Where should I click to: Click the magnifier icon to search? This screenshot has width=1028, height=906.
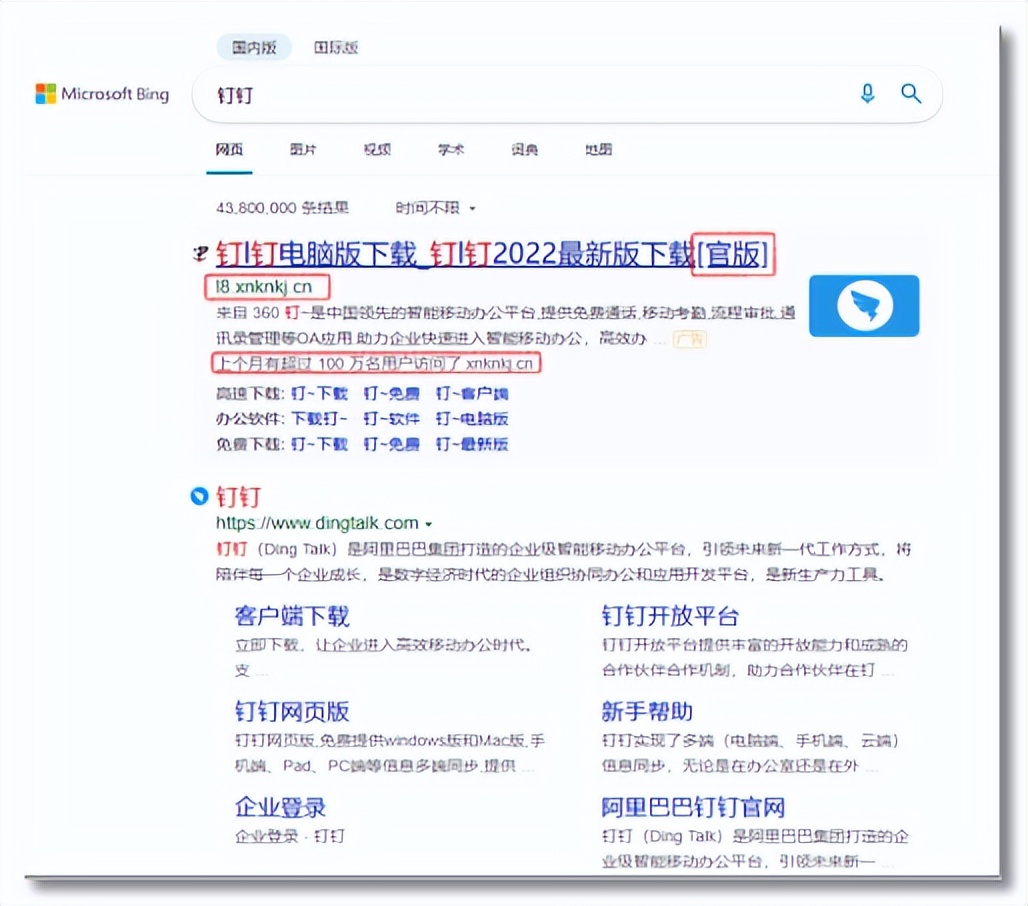[910, 93]
